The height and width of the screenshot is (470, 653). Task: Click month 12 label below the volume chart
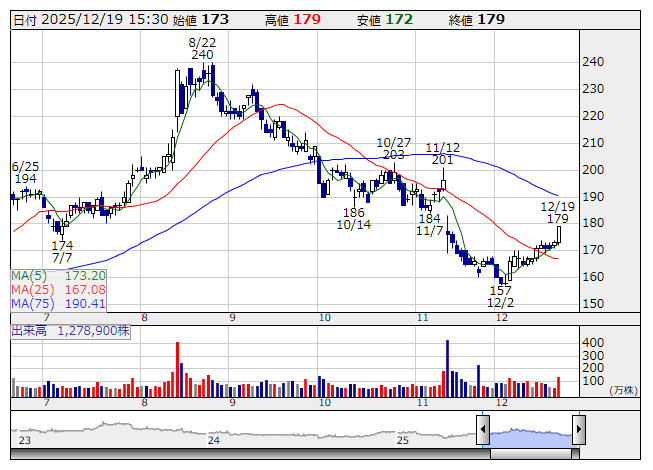point(502,403)
